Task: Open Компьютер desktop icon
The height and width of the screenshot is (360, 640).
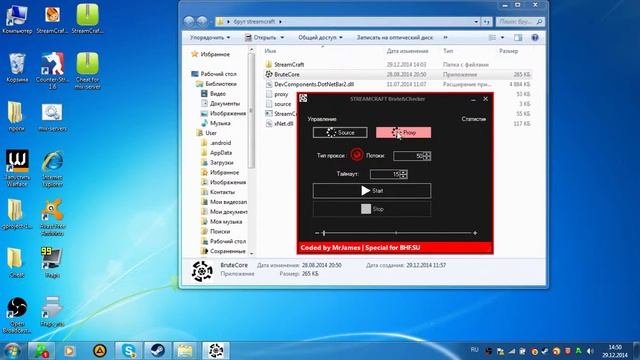Action: click(x=17, y=20)
